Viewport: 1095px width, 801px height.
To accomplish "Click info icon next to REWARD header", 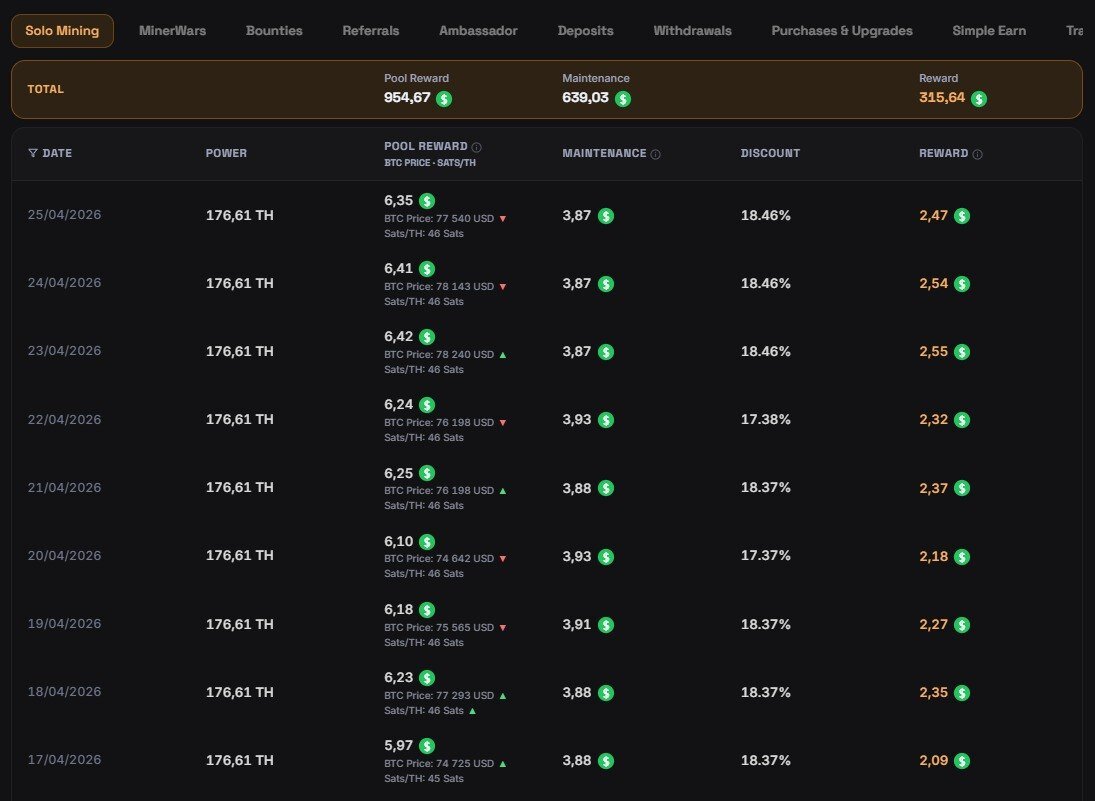I will pos(977,154).
